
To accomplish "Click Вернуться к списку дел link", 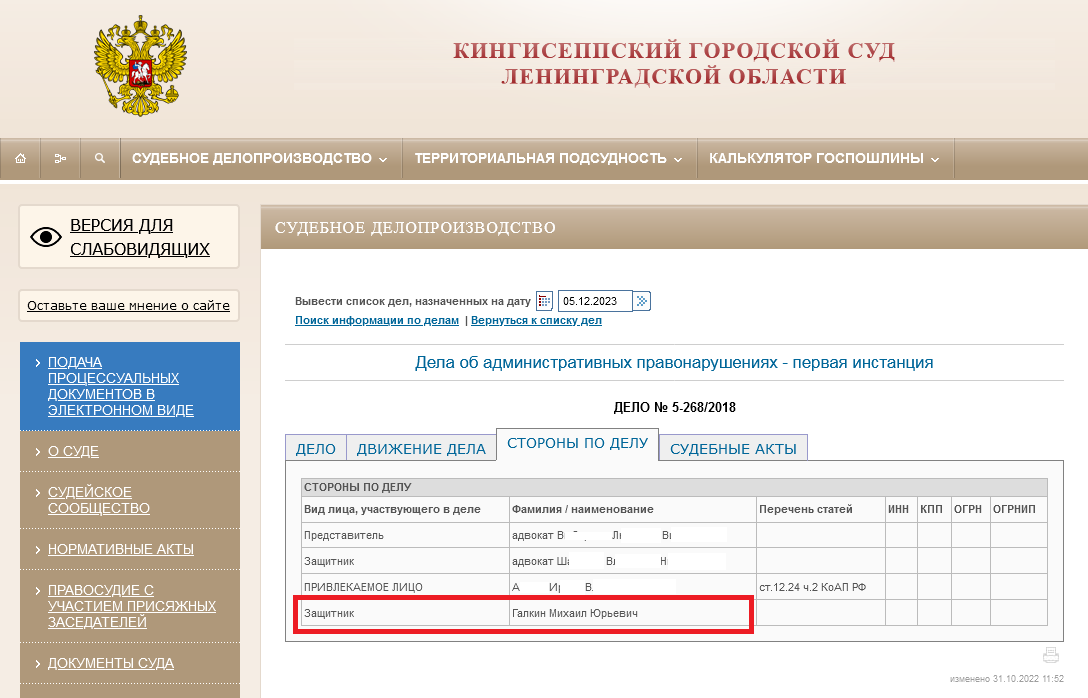I will click(536, 320).
